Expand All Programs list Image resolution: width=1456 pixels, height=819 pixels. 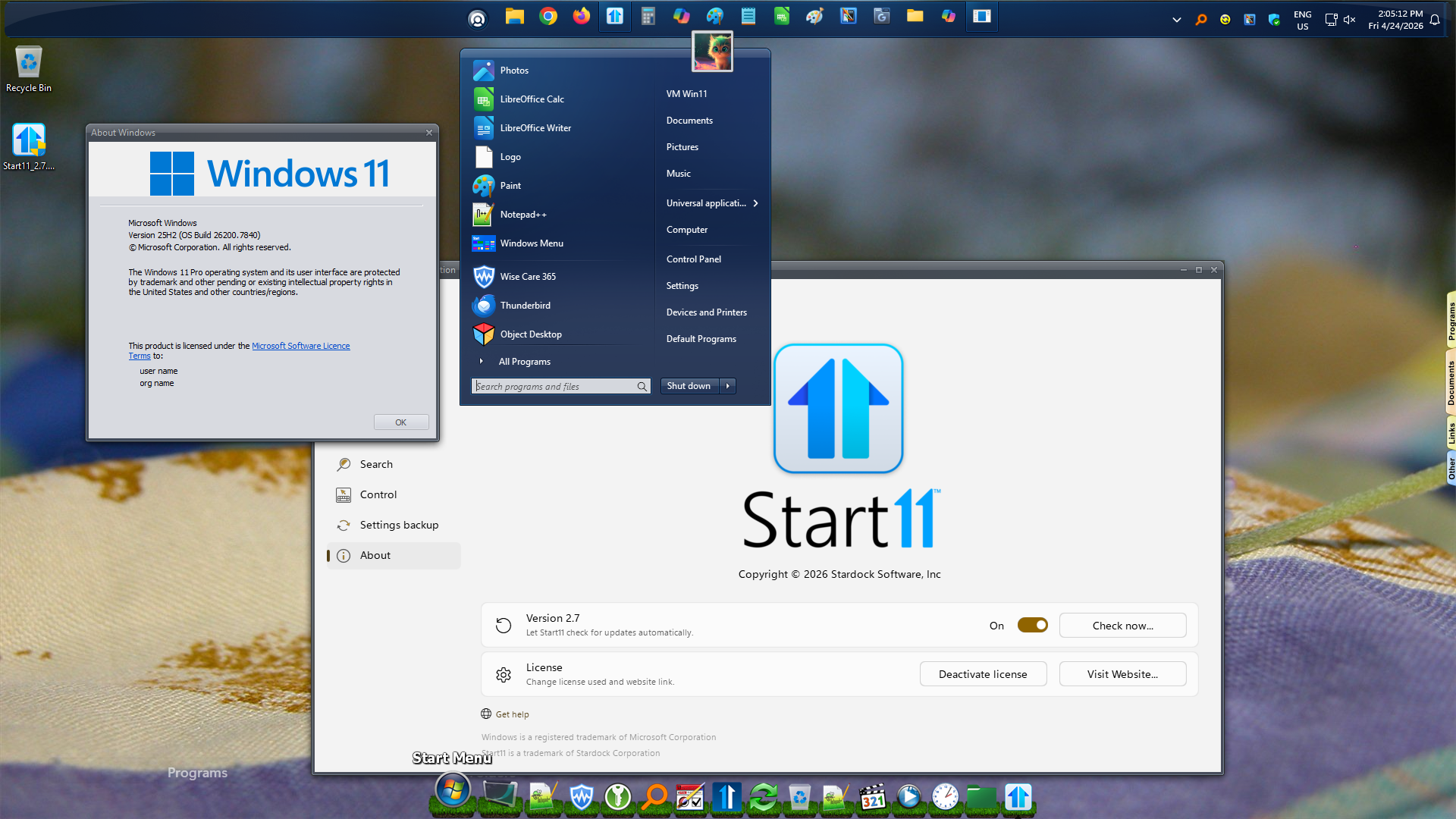pyautogui.click(x=523, y=362)
